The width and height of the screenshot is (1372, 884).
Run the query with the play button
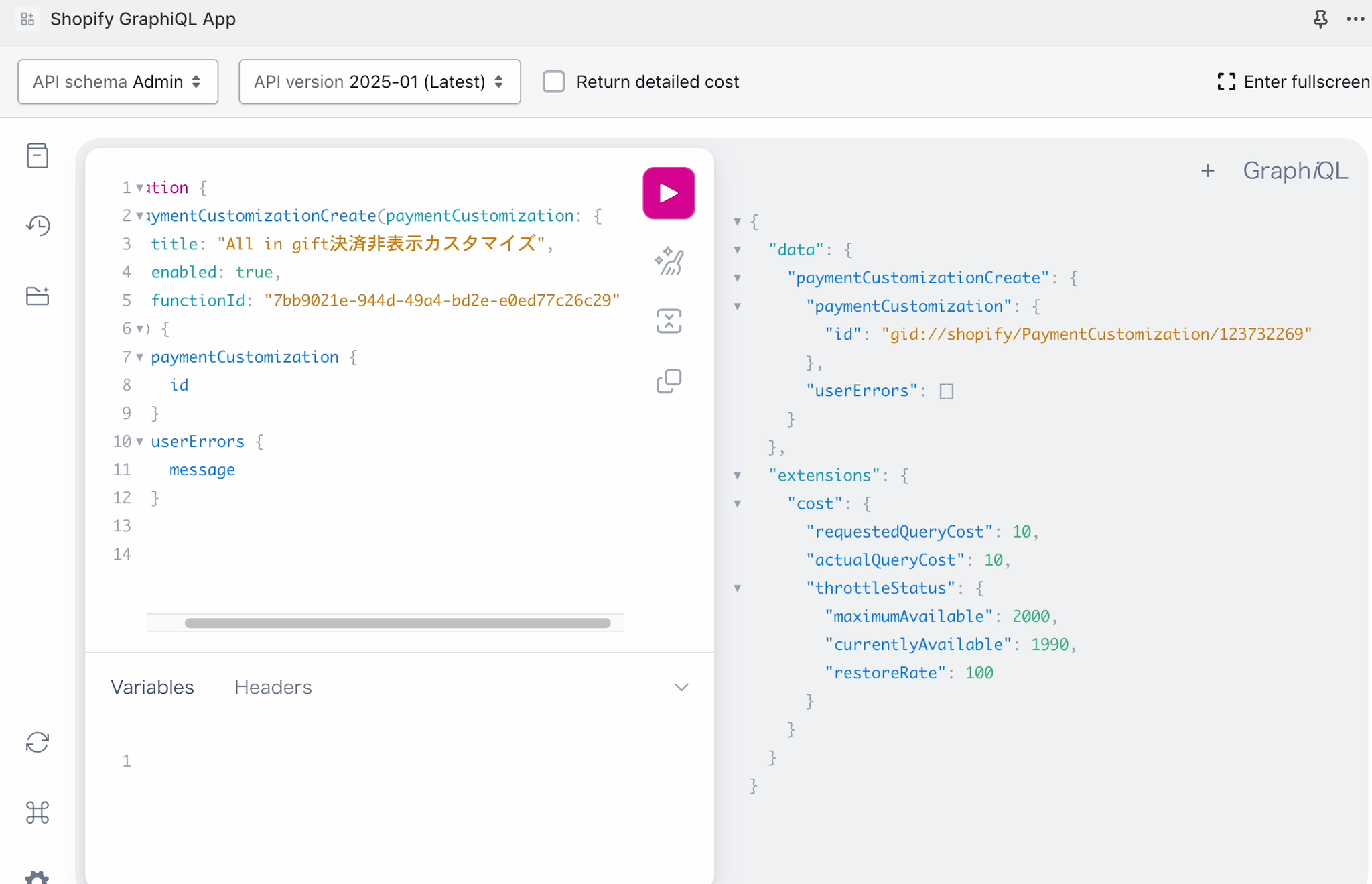click(669, 193)
